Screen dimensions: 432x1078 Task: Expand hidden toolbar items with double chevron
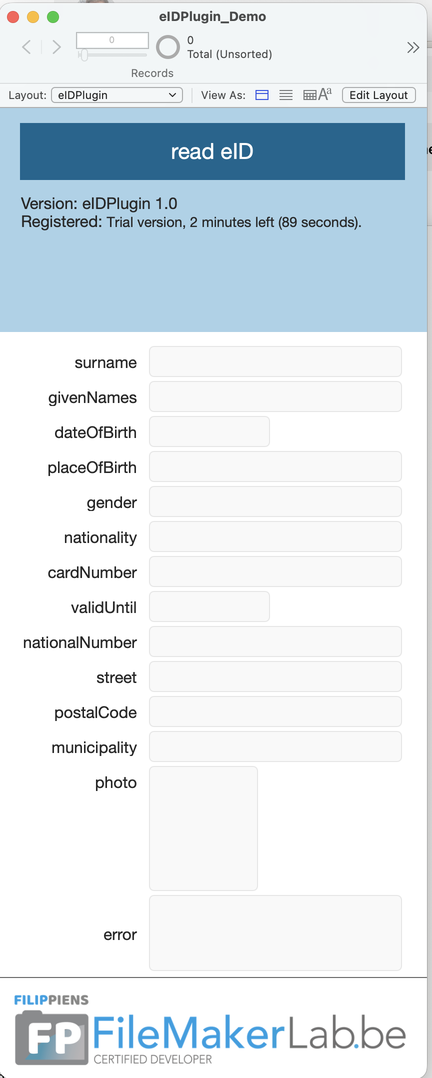pyautogui.click(x=413, y=47)
